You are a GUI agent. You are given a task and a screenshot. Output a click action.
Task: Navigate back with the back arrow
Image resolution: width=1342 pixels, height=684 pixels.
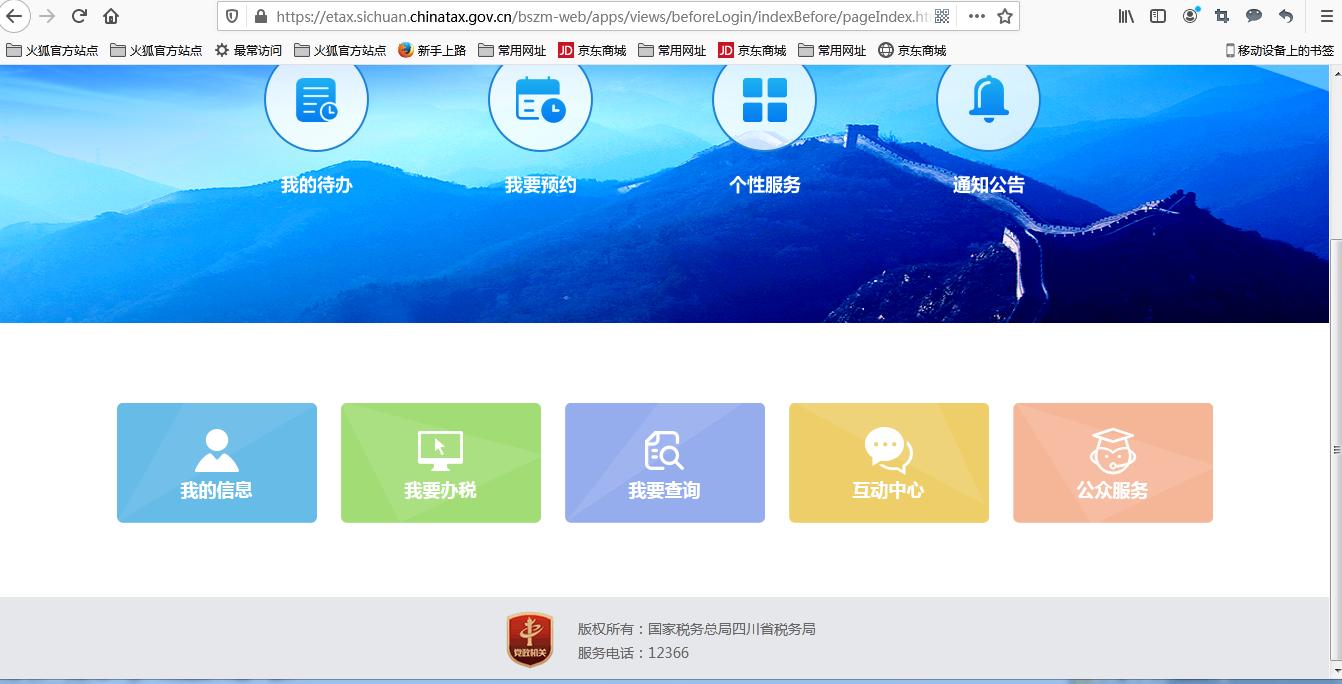point(16,16)
